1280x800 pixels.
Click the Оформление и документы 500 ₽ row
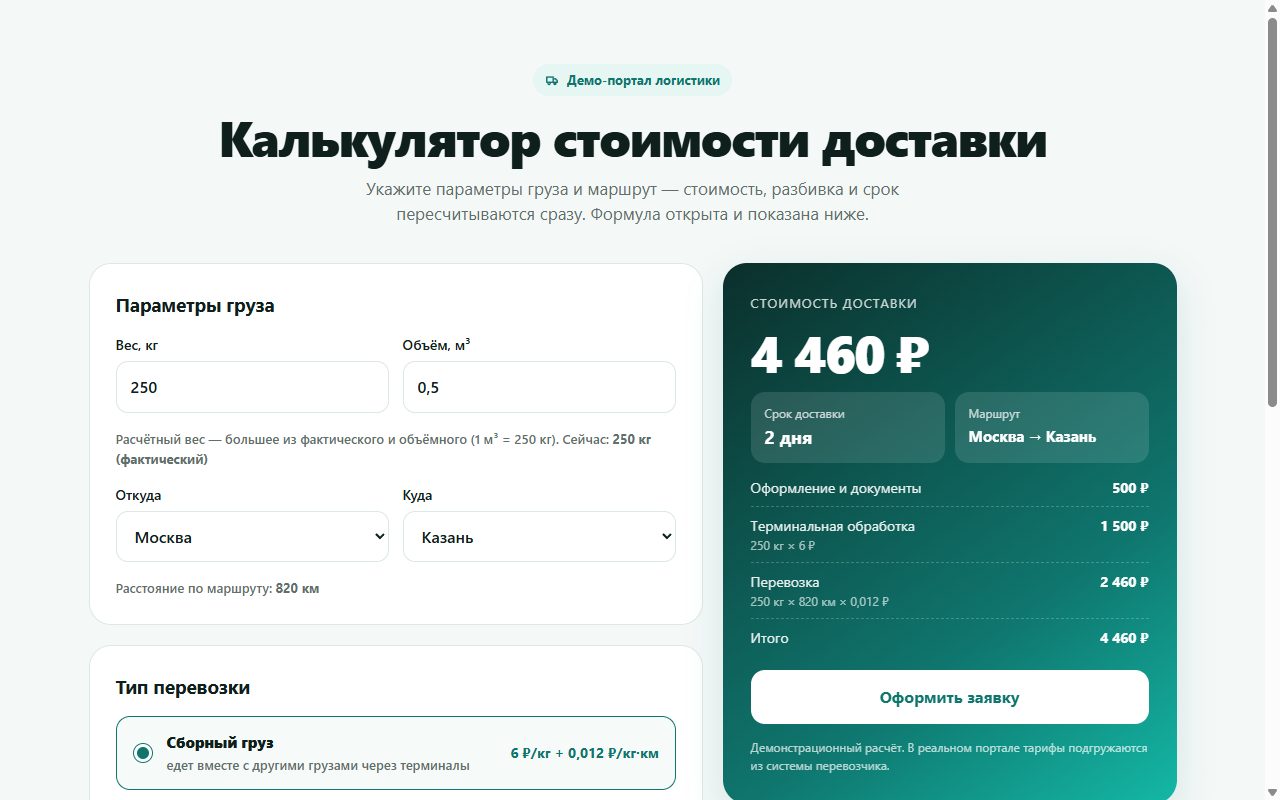click(949, 488)
